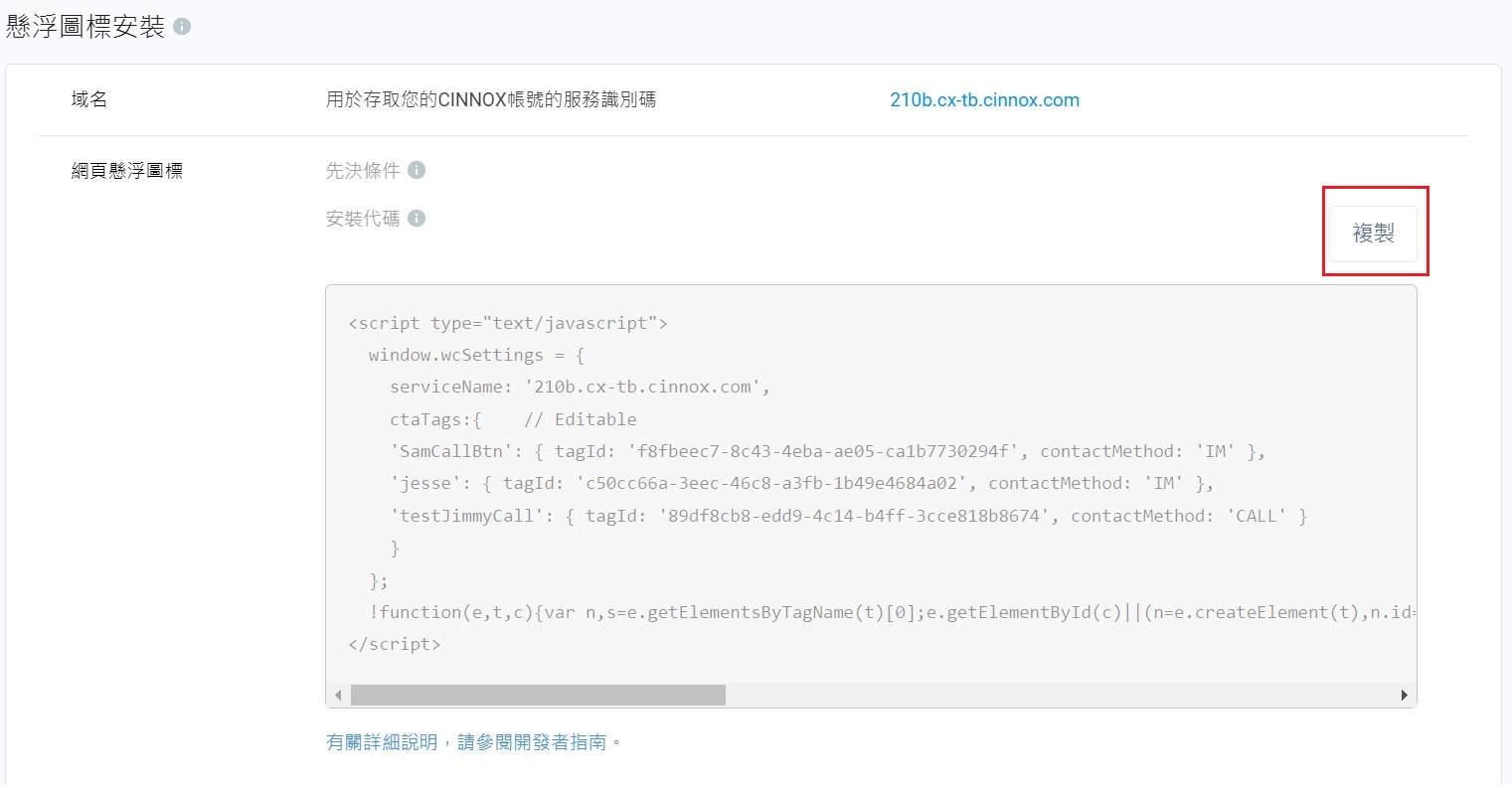This screenshot has height=788, width=1512.
Task: Click the 'jesse' tagId code line
Action: click(x=801, y=483)
